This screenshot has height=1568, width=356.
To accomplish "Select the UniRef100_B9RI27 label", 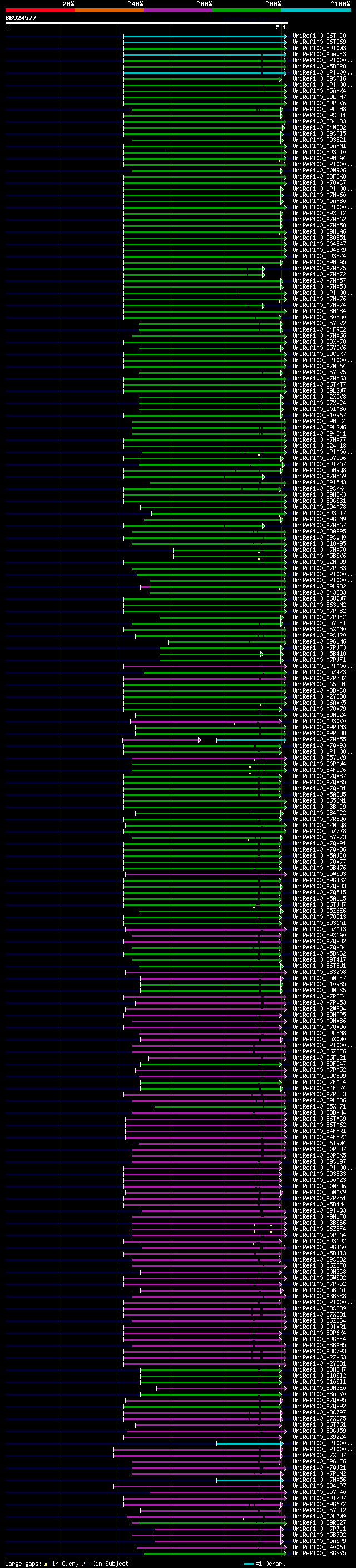I will (319, 1522).
